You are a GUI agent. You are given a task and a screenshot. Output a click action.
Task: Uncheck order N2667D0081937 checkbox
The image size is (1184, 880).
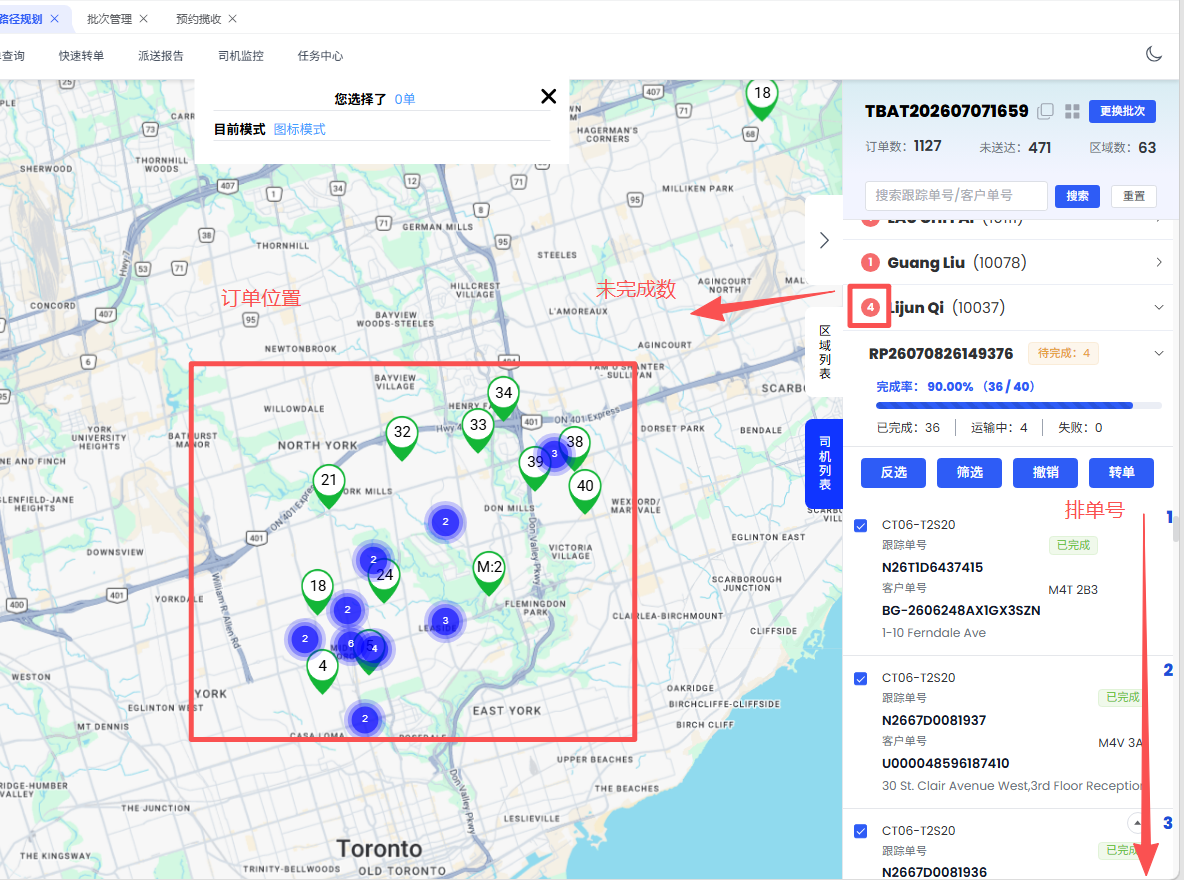[x=860, y=678]
